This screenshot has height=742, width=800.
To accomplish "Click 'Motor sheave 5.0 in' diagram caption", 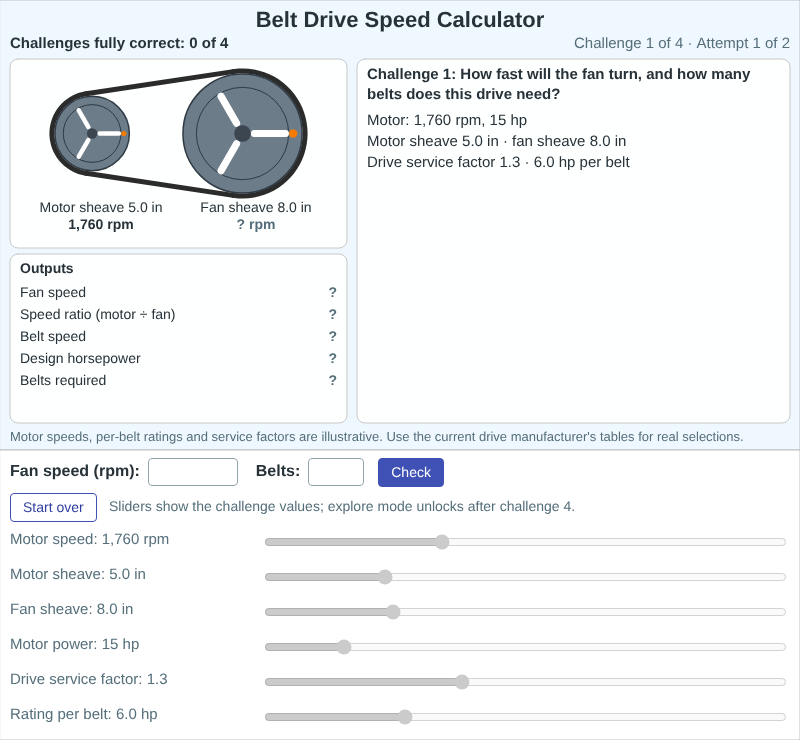I will click(101, 207).
